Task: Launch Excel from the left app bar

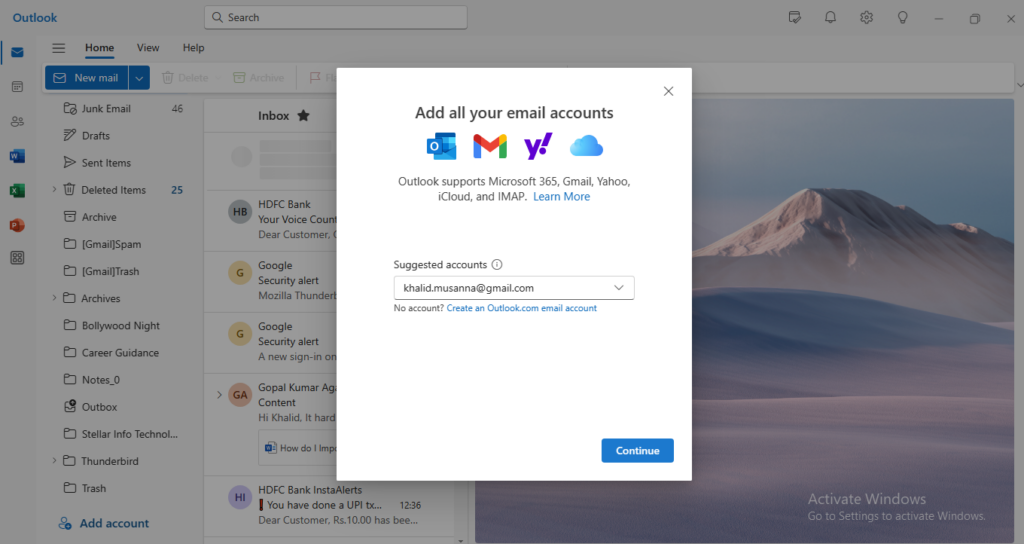Action: click(18, 191)
